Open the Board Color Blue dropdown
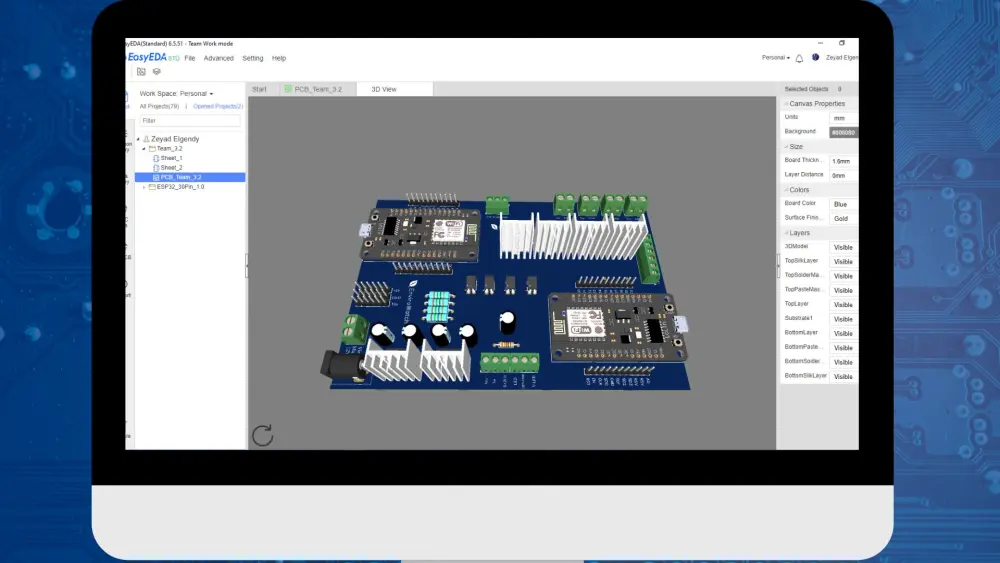 coord(843,204)
